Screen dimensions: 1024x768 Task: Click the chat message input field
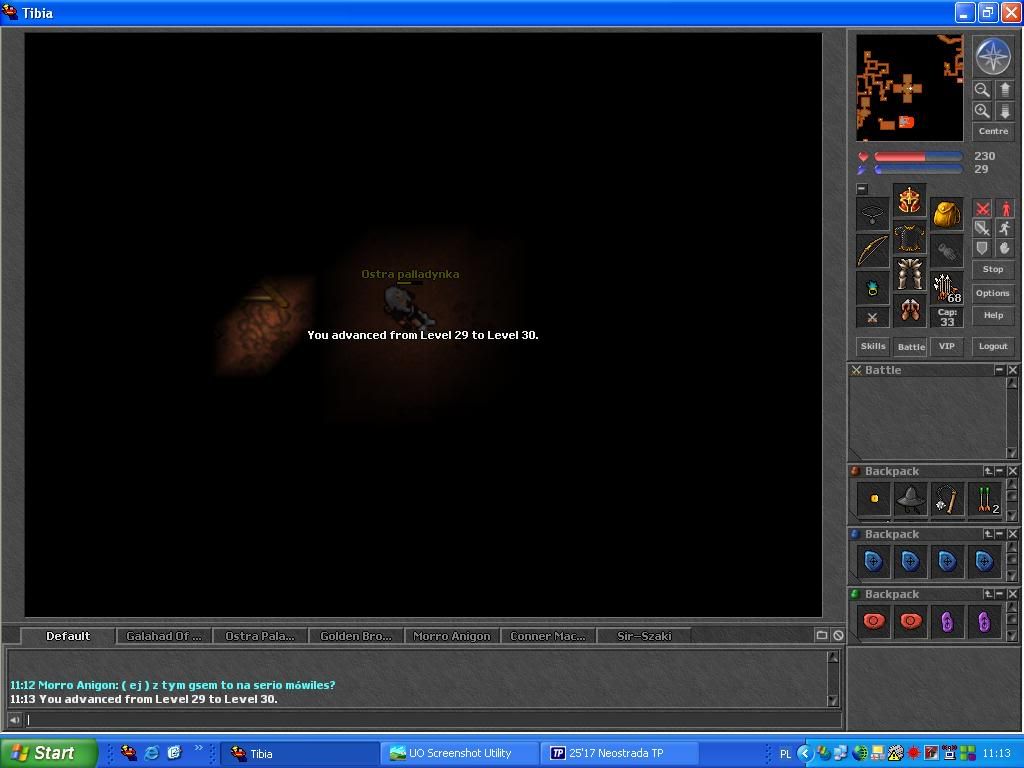coord(432,720)
